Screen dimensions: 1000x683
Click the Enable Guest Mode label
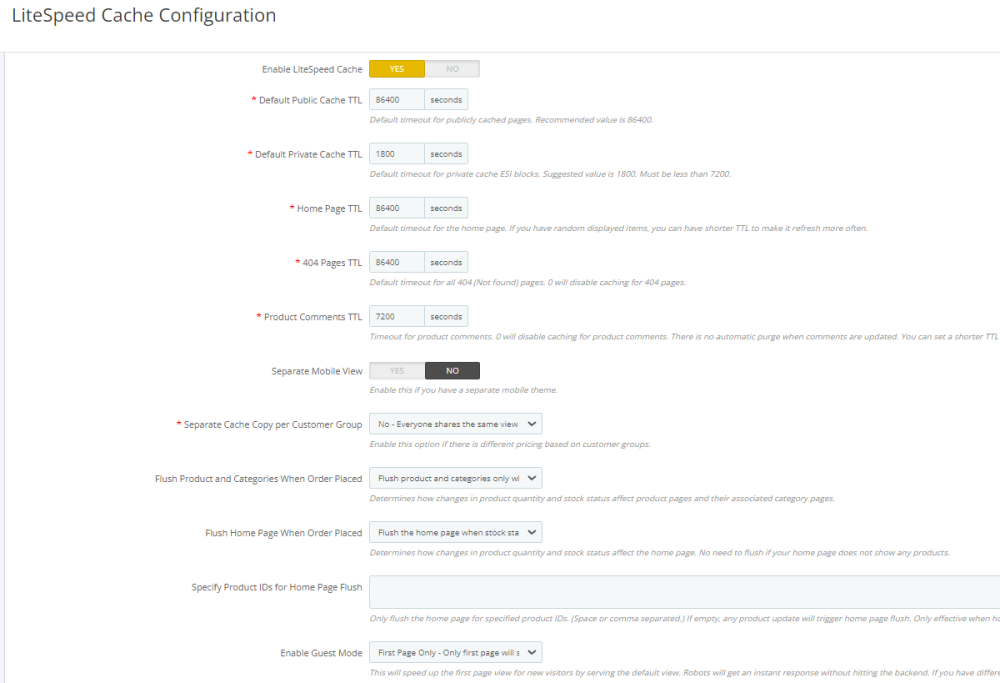[321, 653]
